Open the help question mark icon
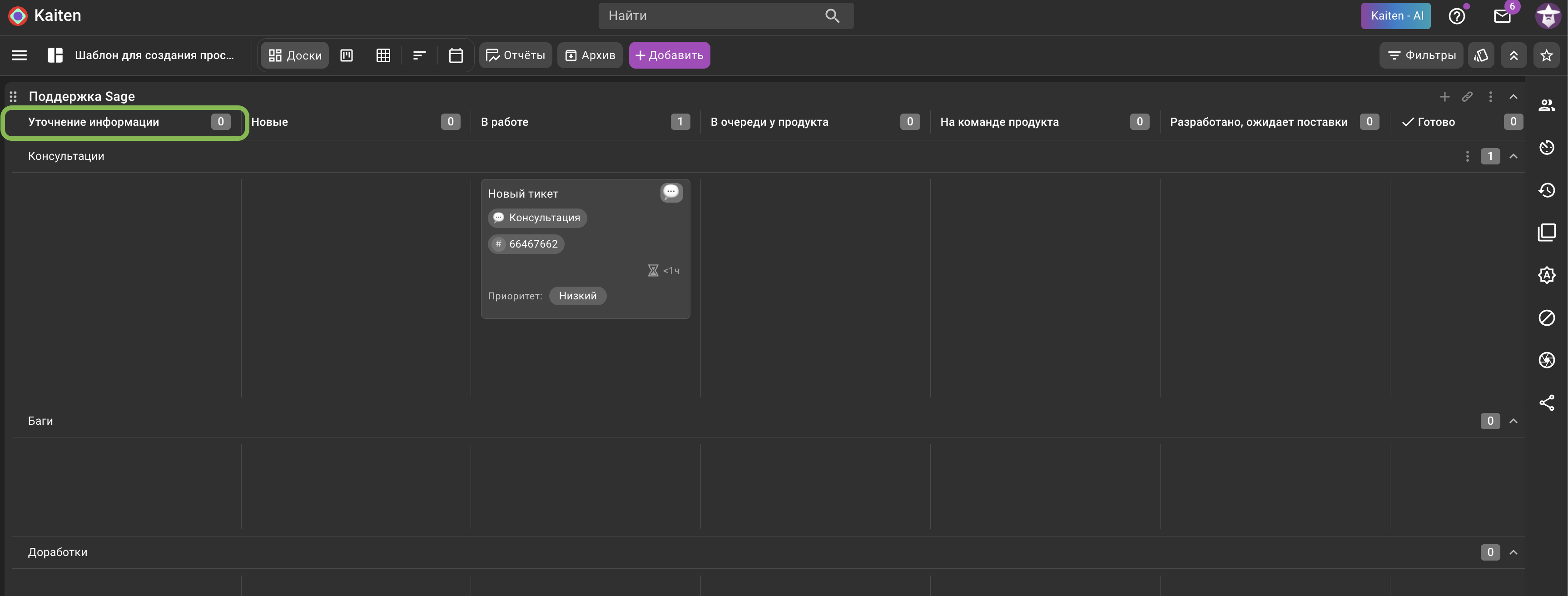 [1457, 16]
